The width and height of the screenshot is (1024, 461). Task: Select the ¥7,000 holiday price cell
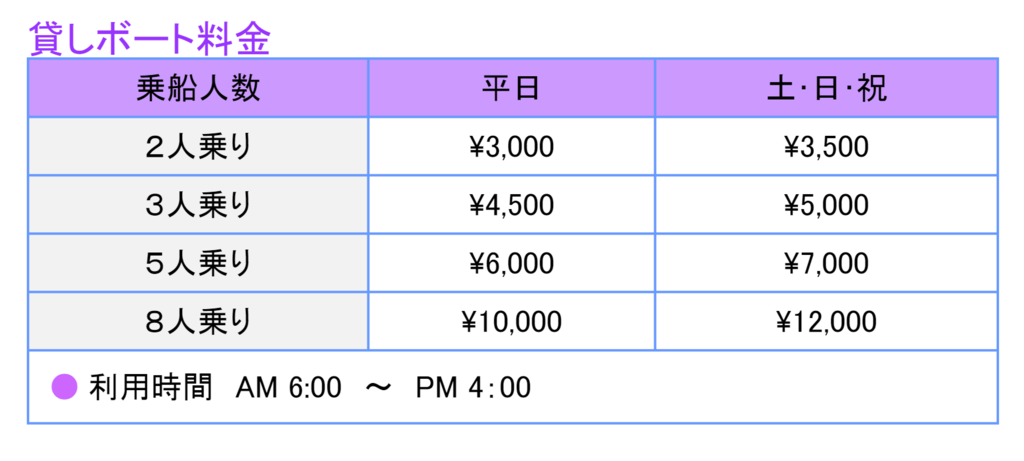pyautogui.click(x=826, y=263)
